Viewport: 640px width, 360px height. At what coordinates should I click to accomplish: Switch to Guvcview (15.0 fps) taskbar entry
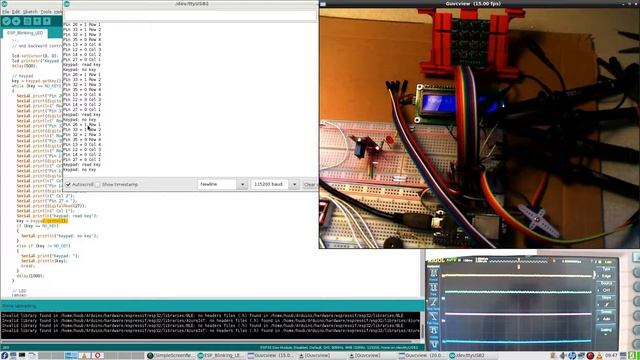coord(271,356)
